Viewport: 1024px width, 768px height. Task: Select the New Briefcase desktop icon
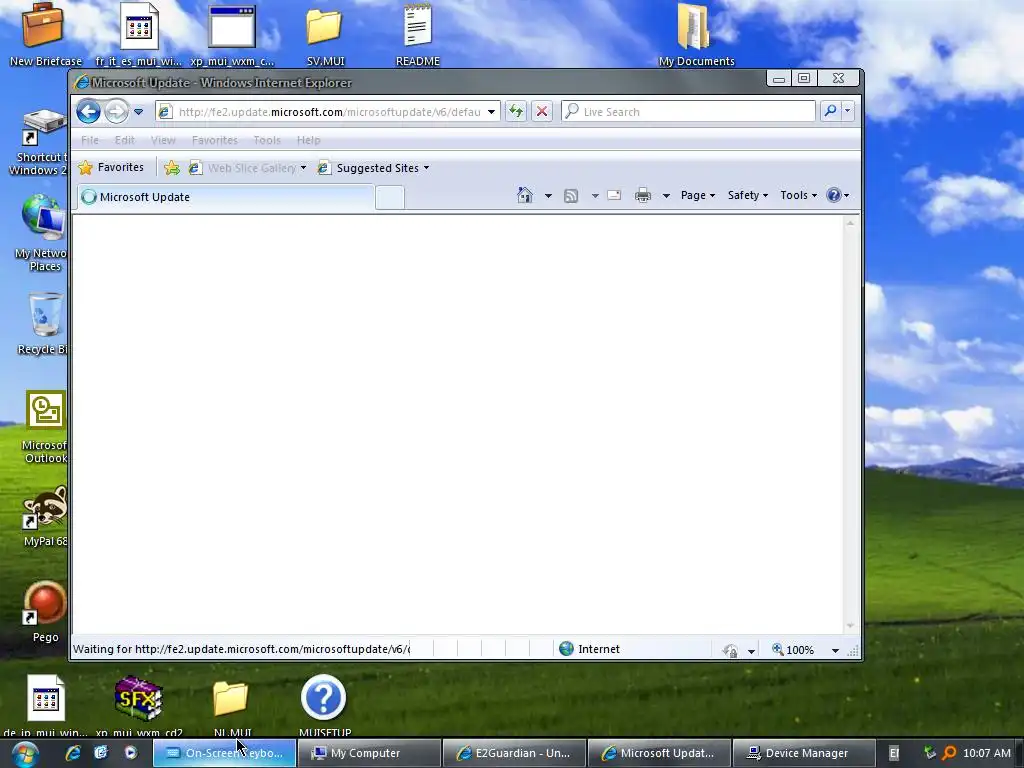click(x=44, y=35)
